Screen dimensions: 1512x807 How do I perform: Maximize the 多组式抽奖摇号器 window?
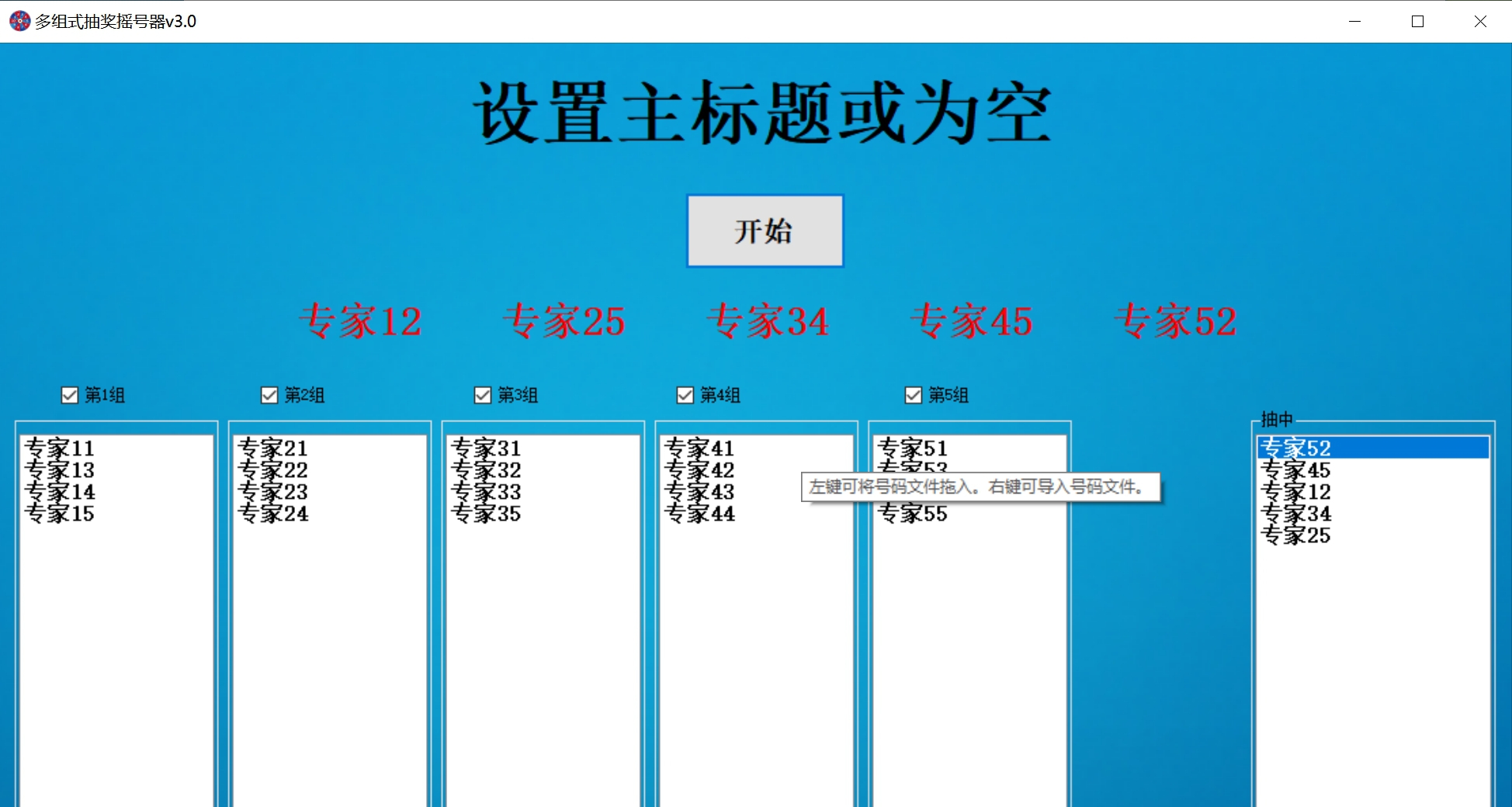tap(1417, 21)
